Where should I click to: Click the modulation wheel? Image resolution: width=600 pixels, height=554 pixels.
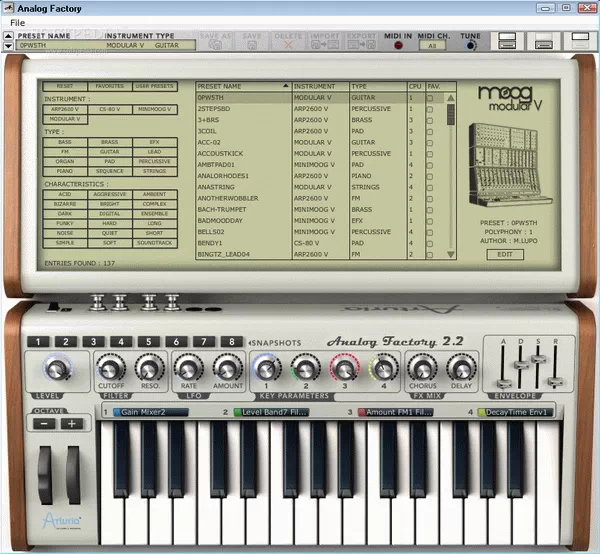tap(73, 475)
